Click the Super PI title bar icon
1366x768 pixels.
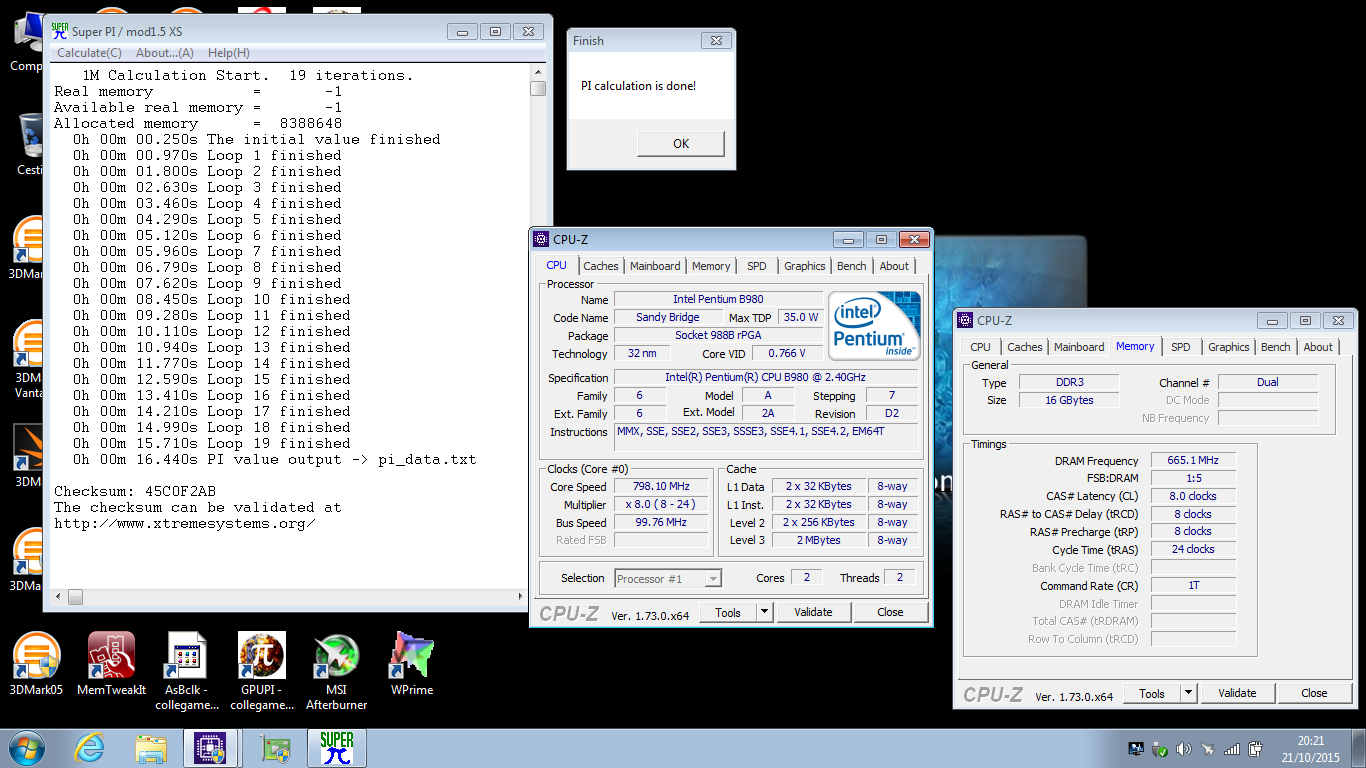click(x=59, y=31)
